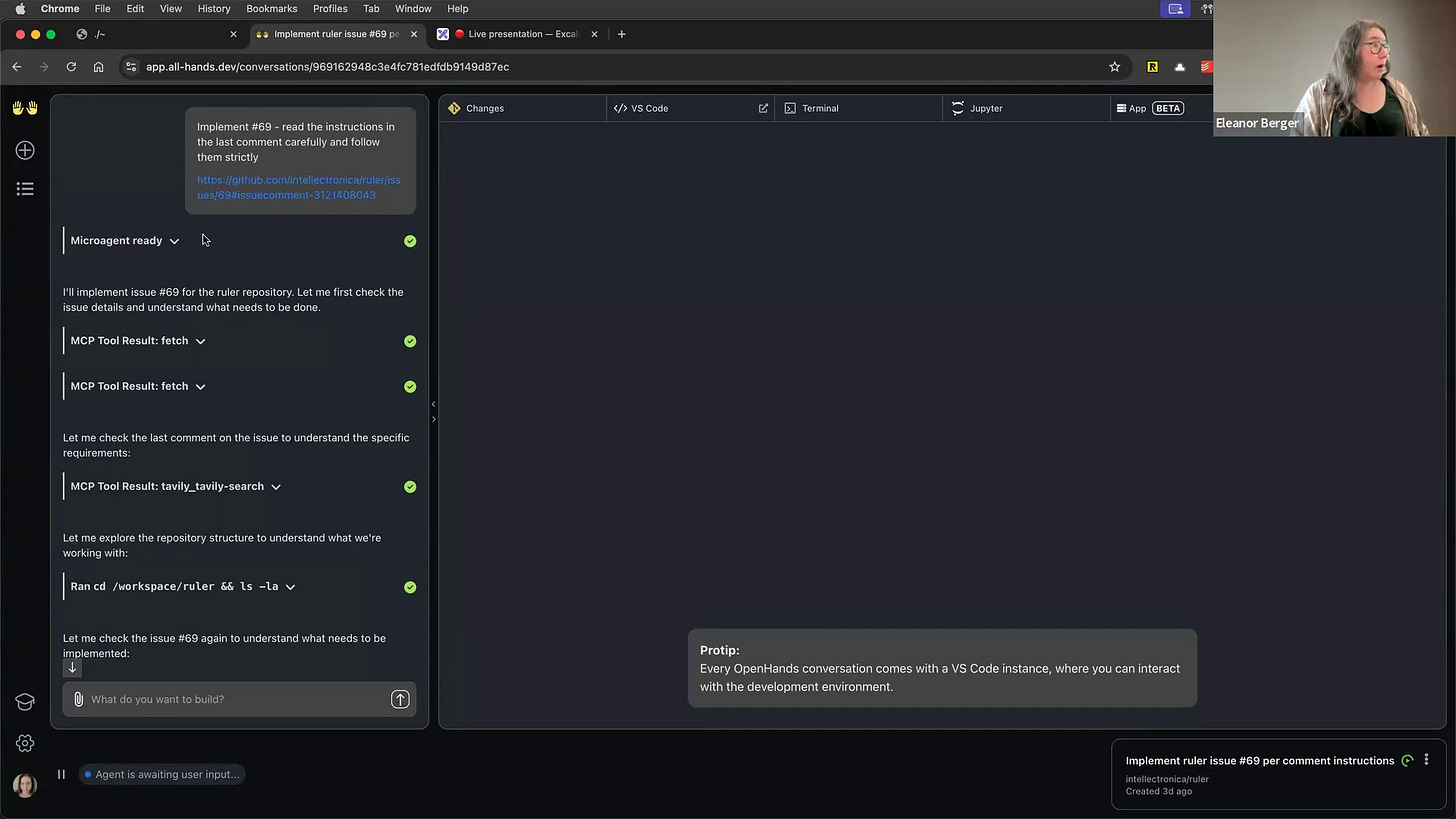Open the Jupyter panel
Screen dimensions: 1456x819
tap(986, 108)
